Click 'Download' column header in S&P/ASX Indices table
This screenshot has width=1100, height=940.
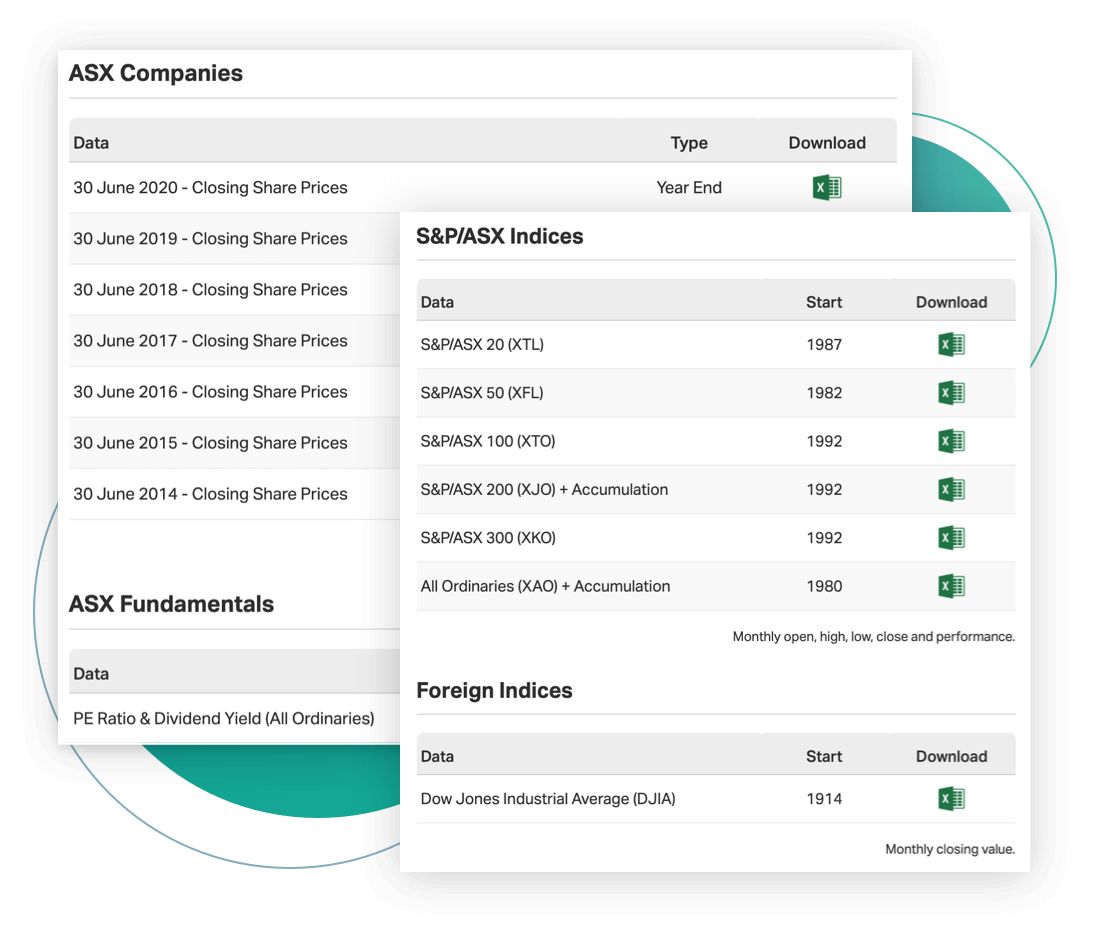point(952,302)
